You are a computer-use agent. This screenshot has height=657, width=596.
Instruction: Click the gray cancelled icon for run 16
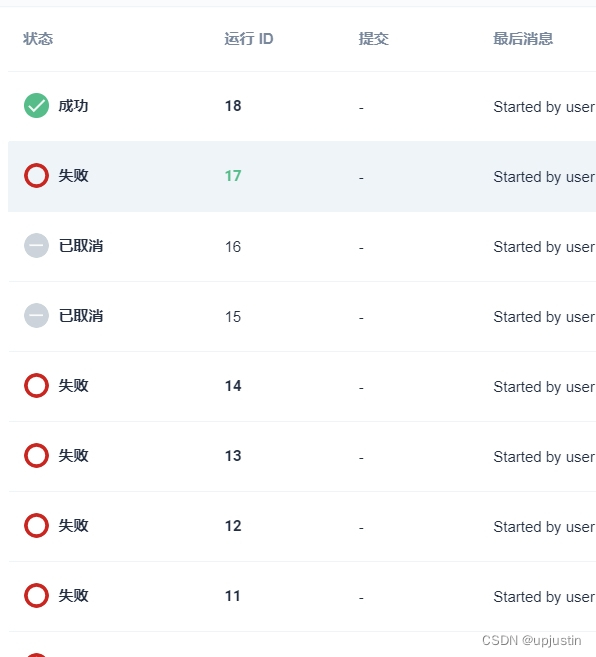pyautogui.click(x=36, y=246)
